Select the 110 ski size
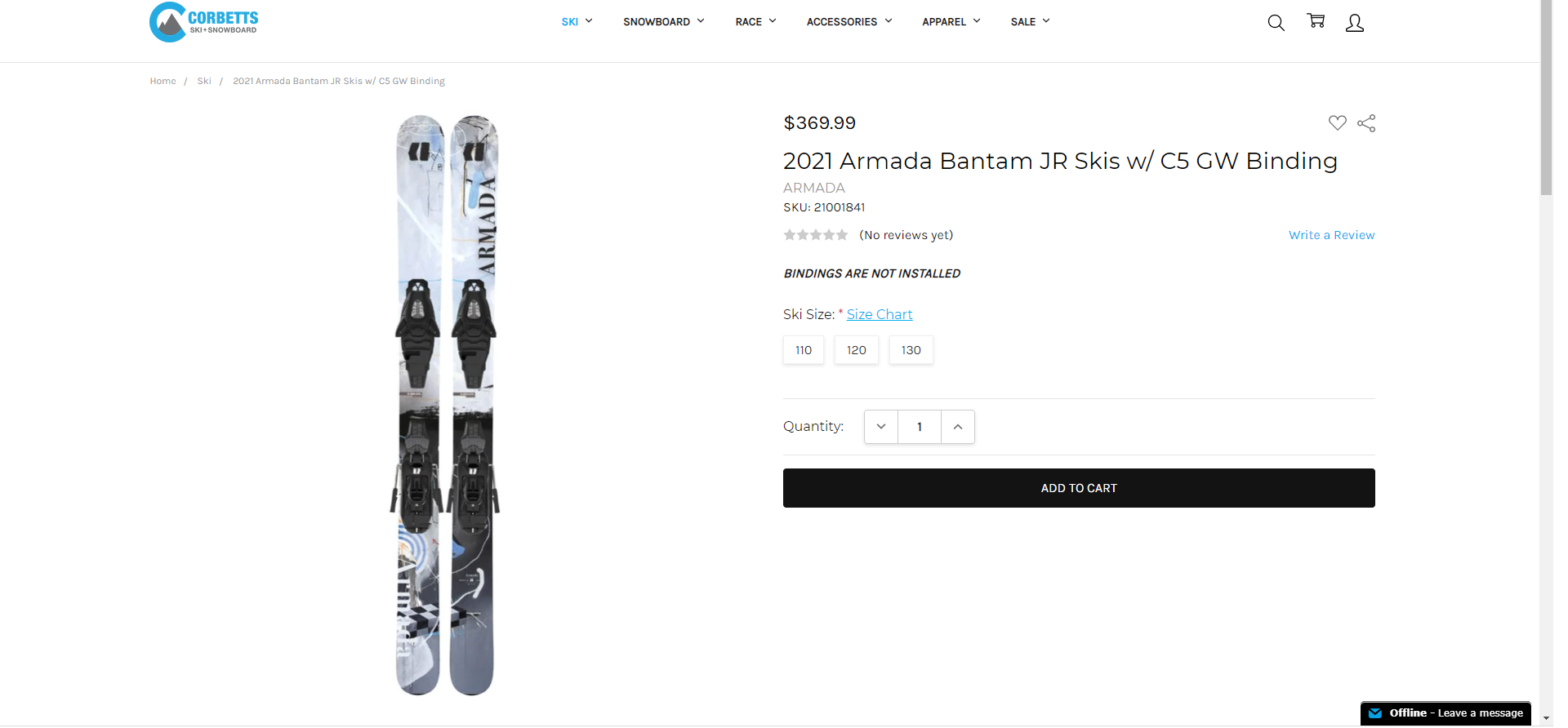Image resolution: width=1568 pixels, height=728 pixels. click(803, 349)
